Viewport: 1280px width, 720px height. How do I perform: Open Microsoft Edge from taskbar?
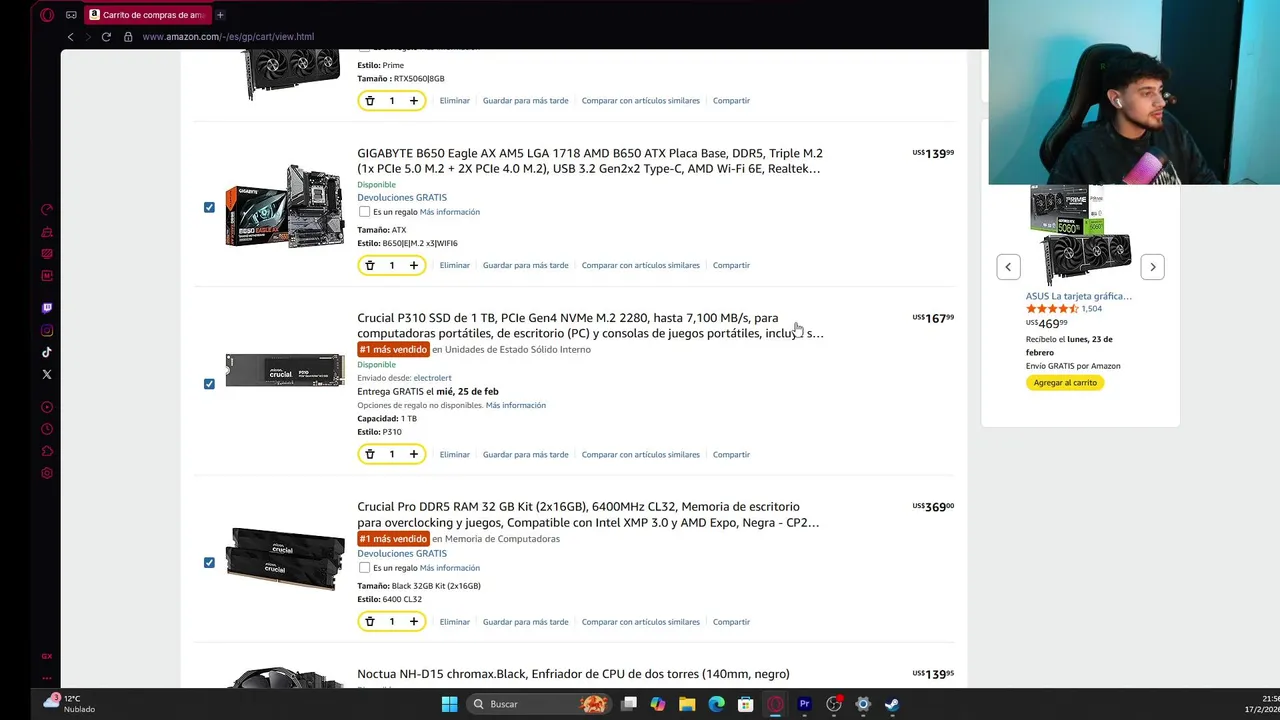click(x=716, y=704)
